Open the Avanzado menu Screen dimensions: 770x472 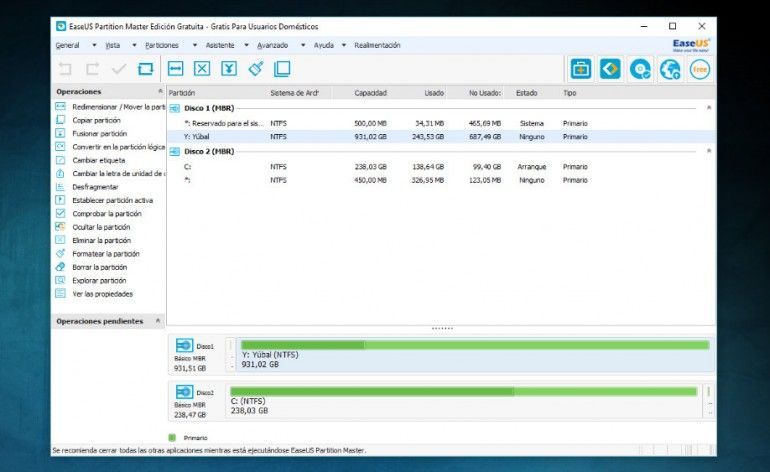[273, 45]
